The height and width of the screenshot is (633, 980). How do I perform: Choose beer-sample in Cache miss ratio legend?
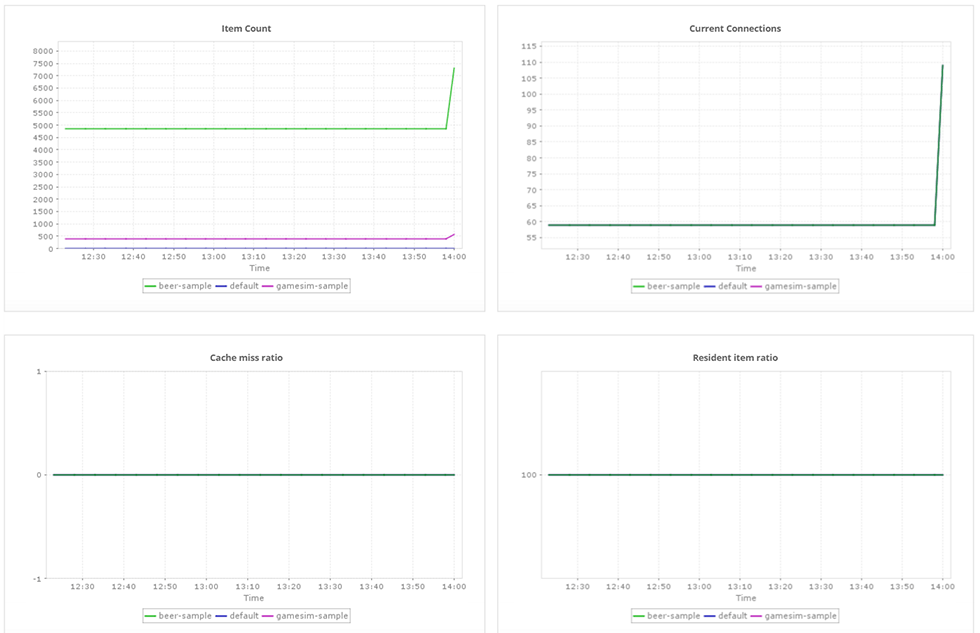point(178,616)
